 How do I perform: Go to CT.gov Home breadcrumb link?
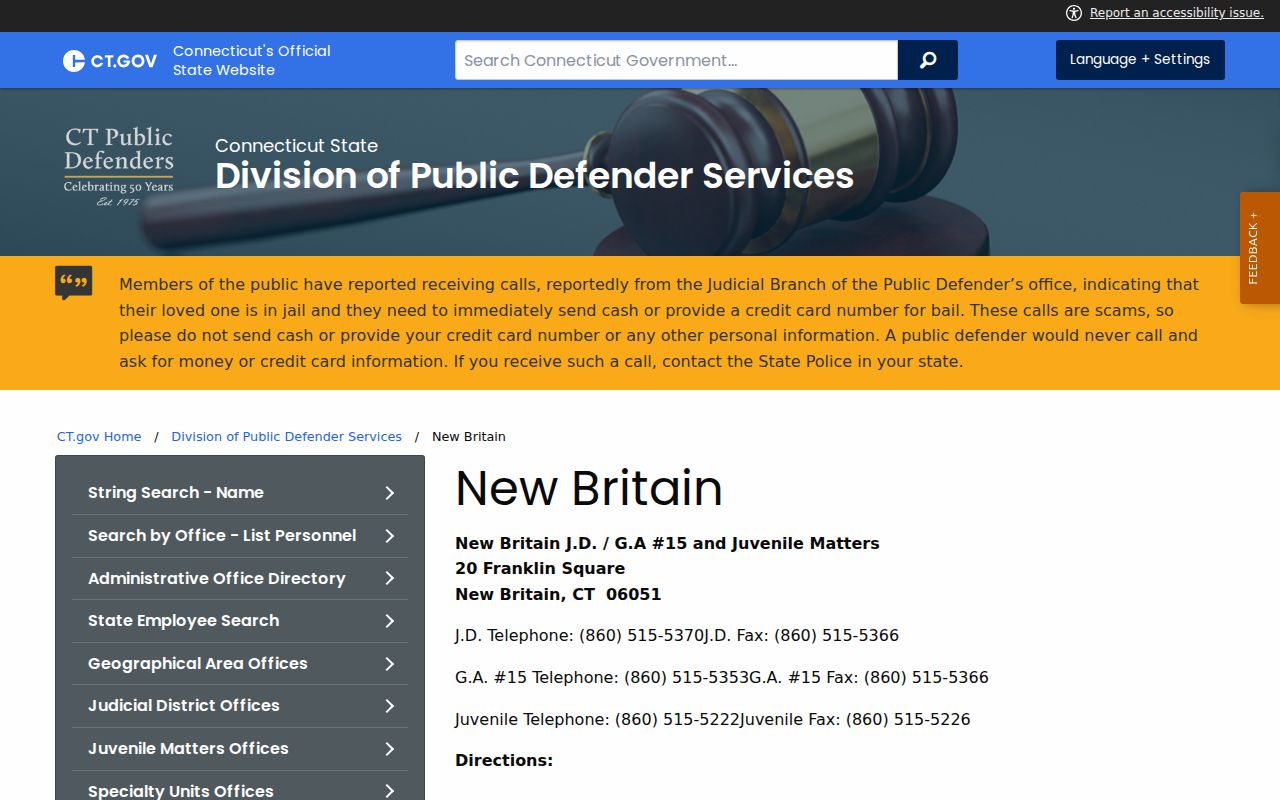click(x=99, y=437)
